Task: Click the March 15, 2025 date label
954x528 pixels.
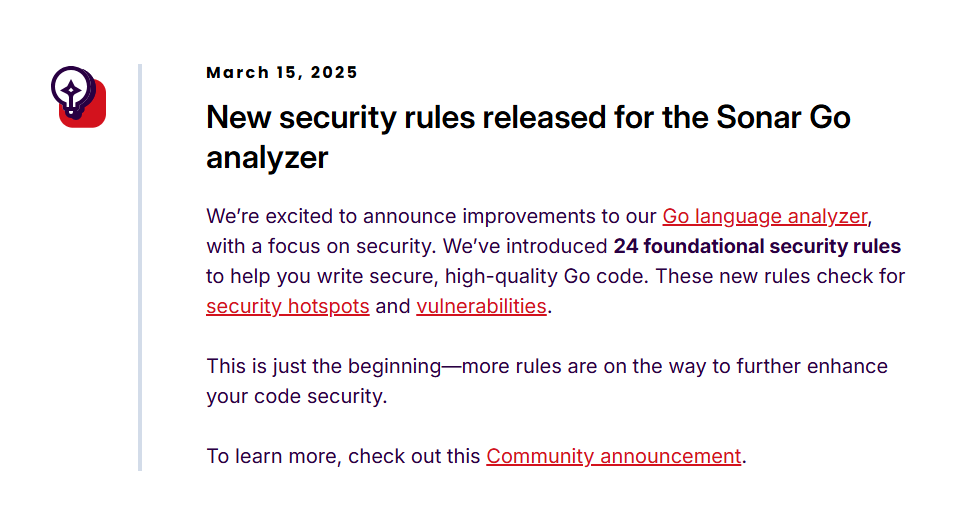Action: 282,72
